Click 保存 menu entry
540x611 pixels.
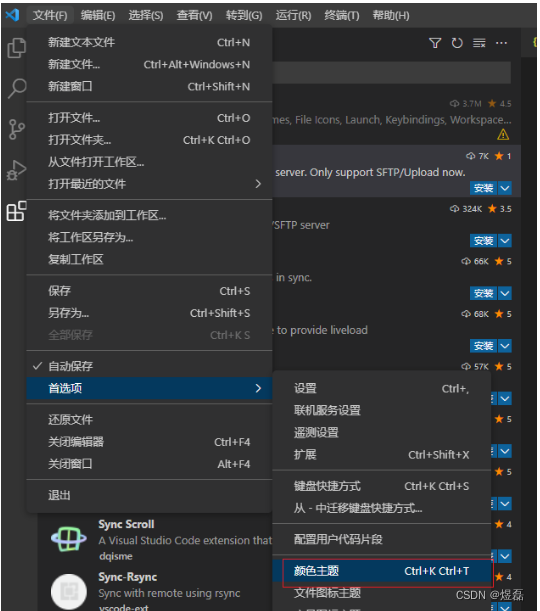(149, 291)
